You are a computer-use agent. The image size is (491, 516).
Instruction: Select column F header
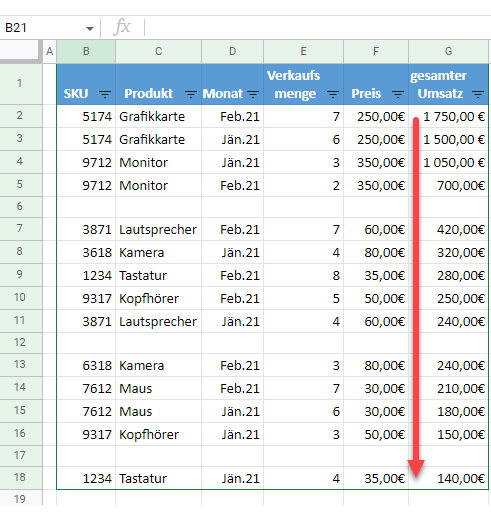click(376, 51)
